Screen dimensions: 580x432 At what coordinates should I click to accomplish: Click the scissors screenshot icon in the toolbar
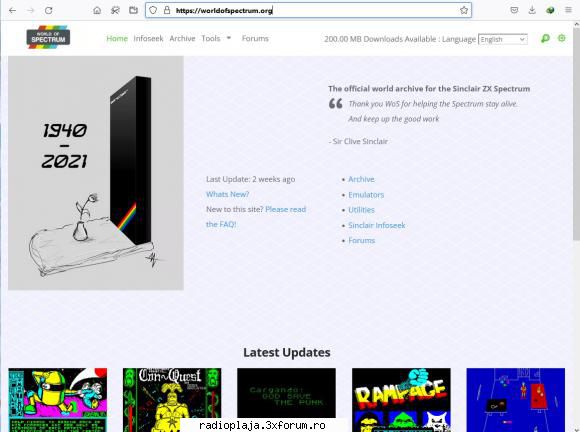pos(115,10)
